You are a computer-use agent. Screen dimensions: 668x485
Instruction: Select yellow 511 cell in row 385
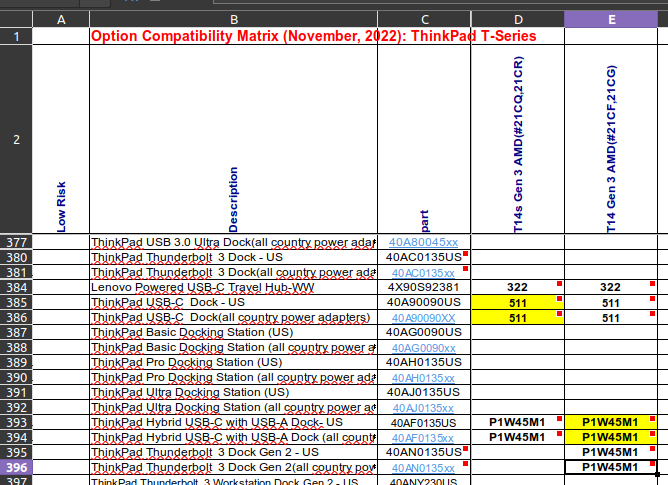(518, 303)
